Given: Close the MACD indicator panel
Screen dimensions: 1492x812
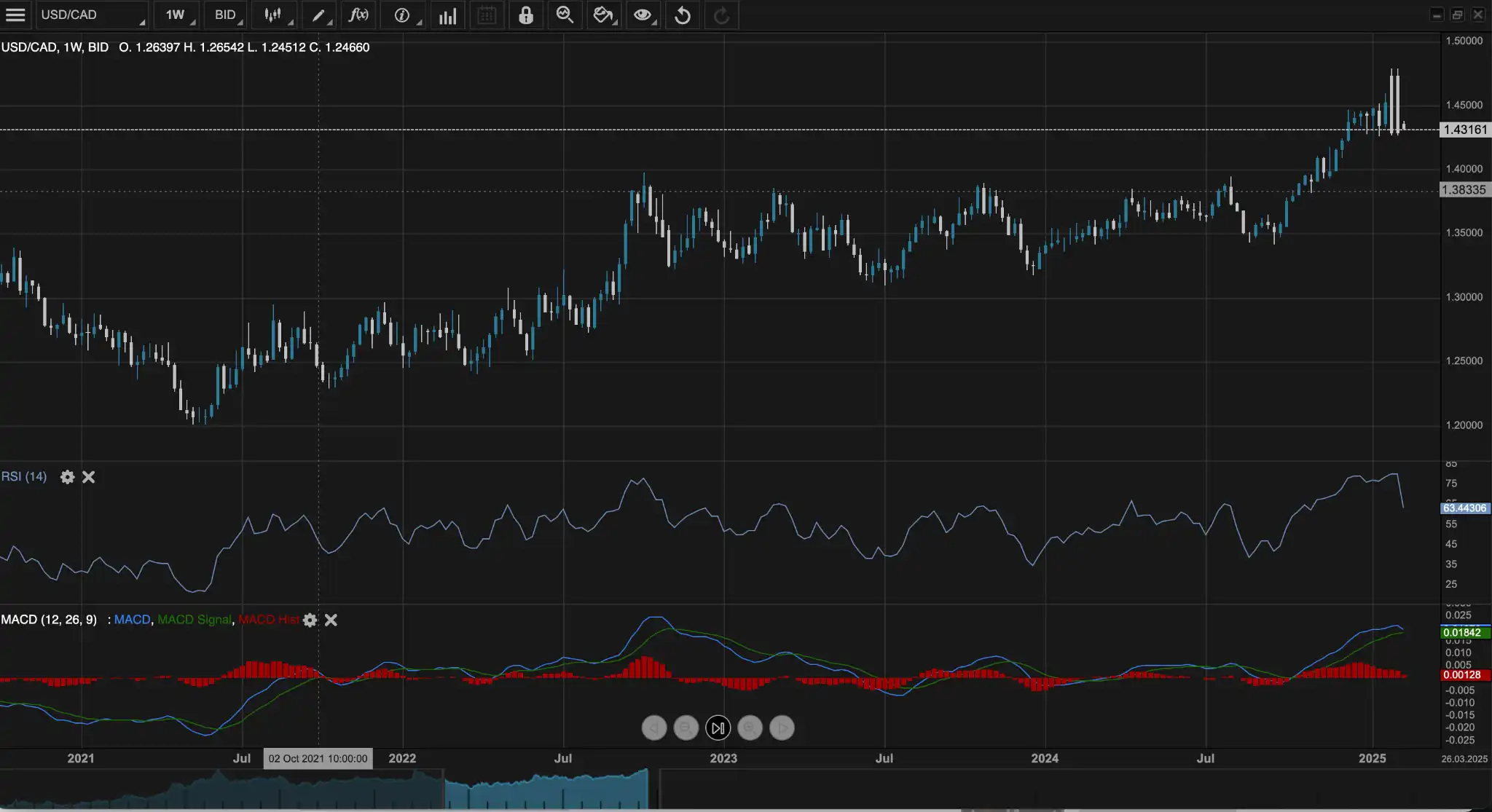Looking at the screenshot, I should (x=331, y=620).
